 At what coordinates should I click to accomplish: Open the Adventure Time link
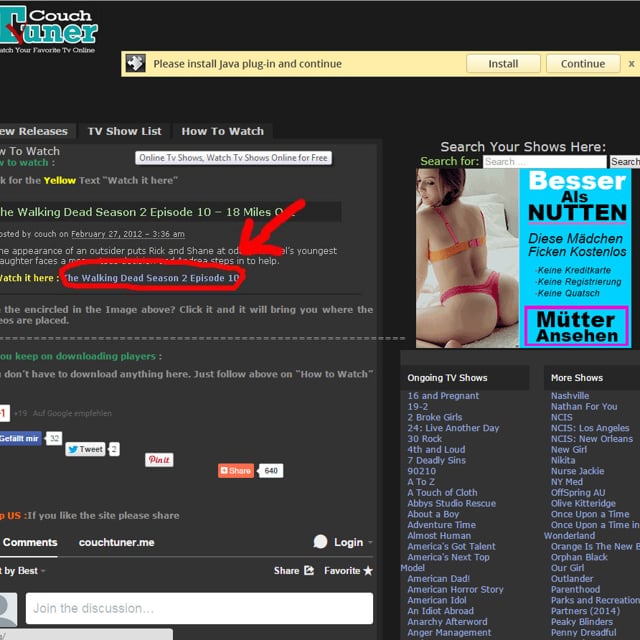(x=441, y=524)
